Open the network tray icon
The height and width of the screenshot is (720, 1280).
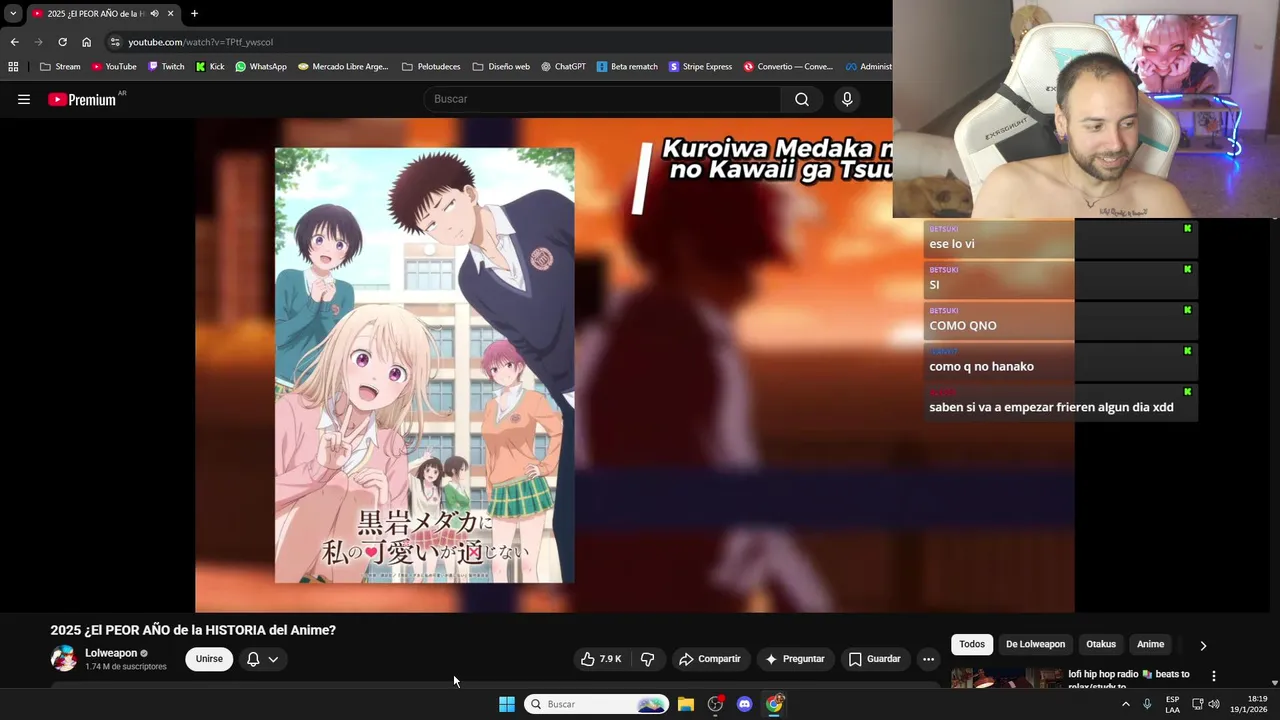coord(1197,704)
